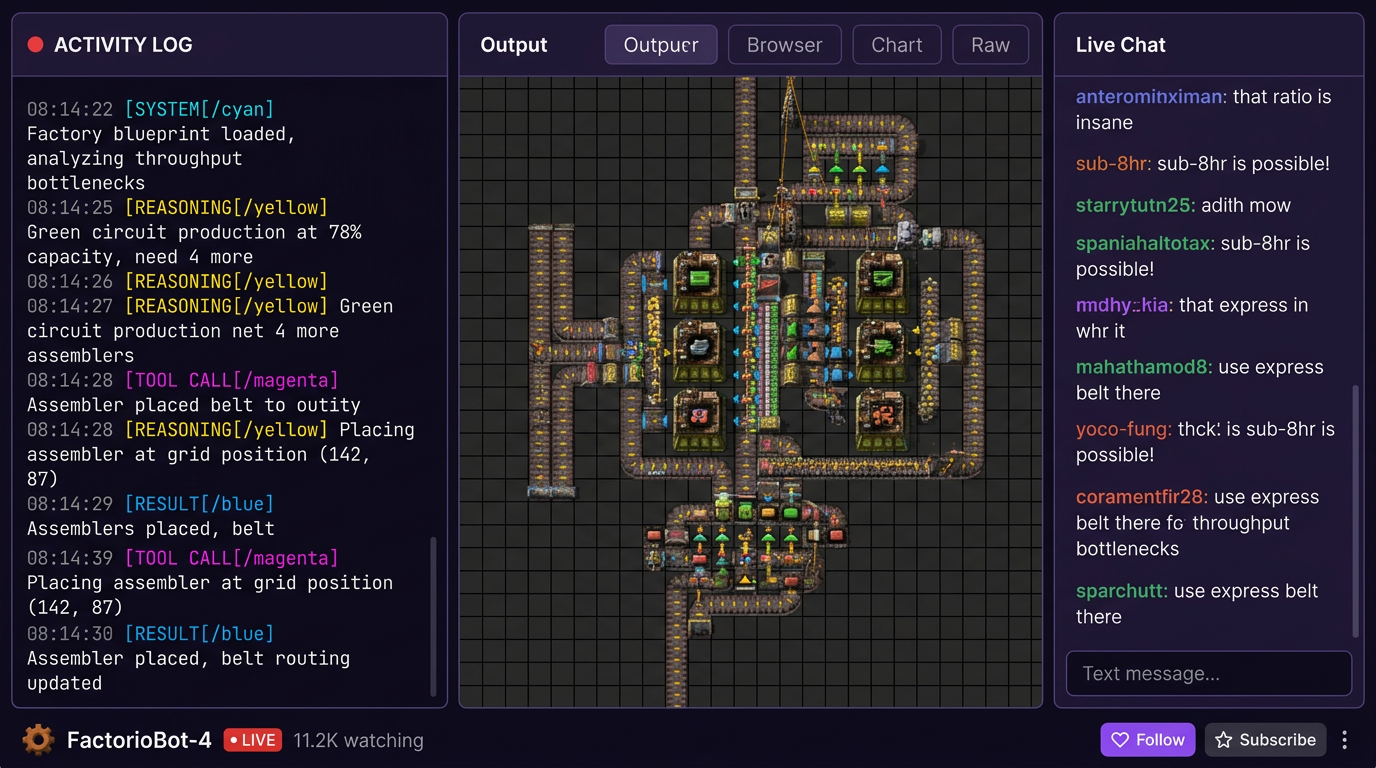The image size is (1376, 768).
Task: Click username mahathamod8 in Live Chat
Action: tap(1144, 367)
